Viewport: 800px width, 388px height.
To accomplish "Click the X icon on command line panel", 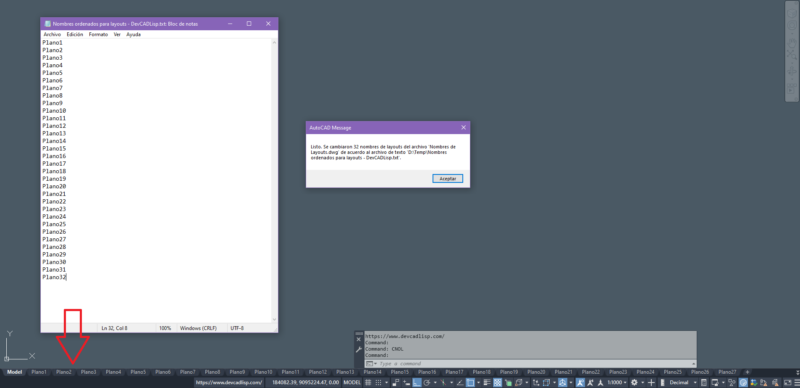I will [x=359, y=340].
